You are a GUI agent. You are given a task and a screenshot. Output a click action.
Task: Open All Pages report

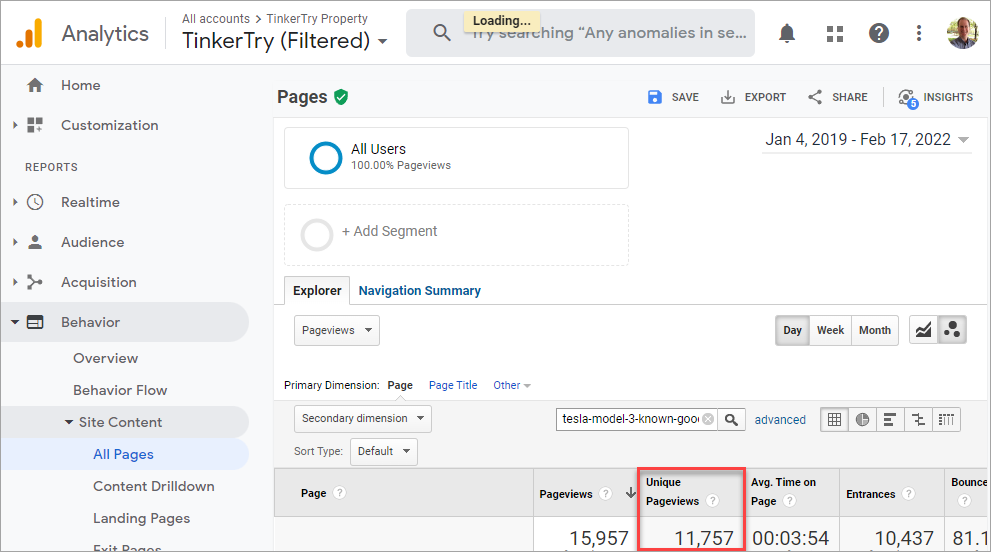(x=123, y=454)
